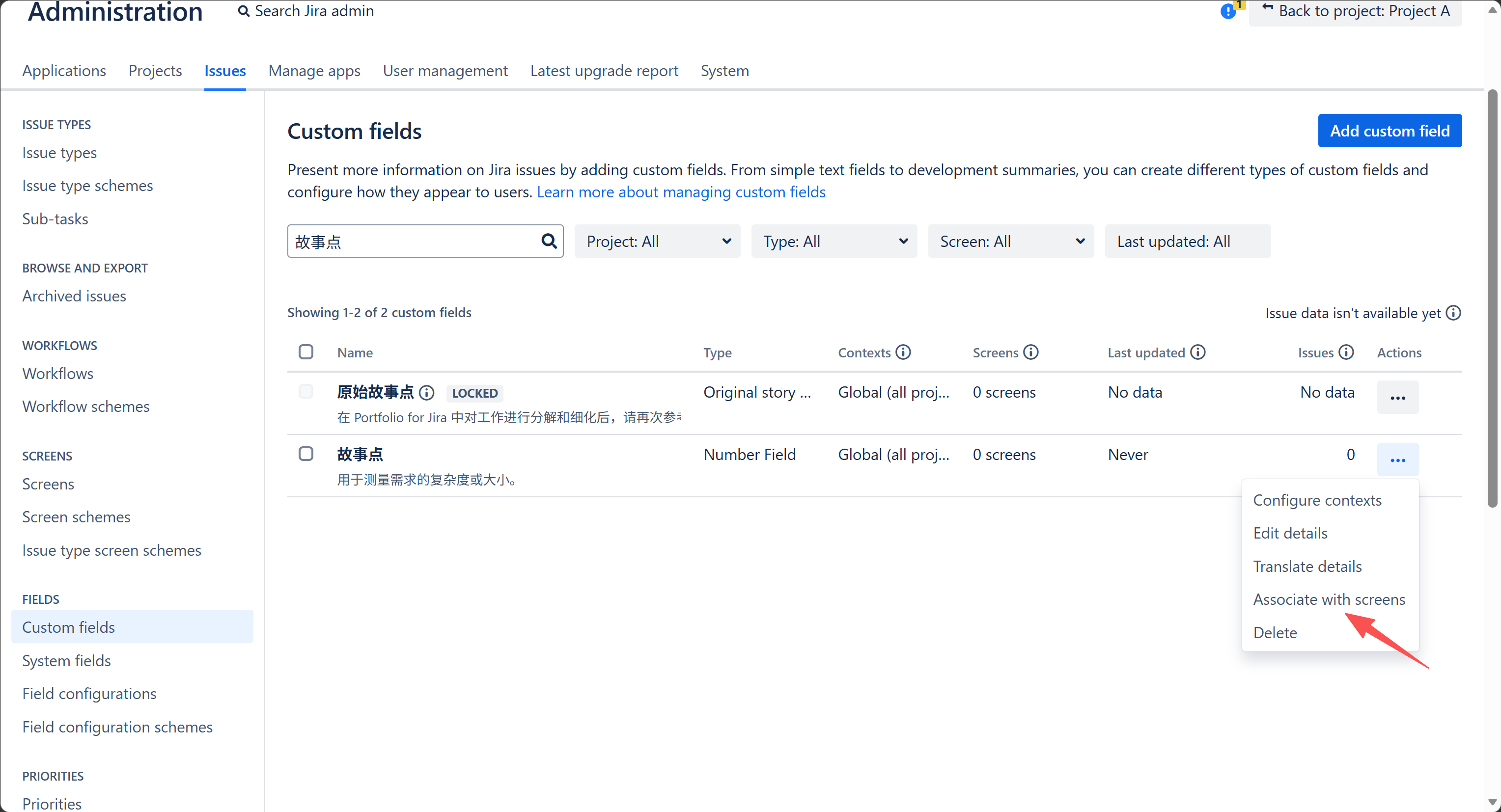1501x812 pixels.
Task: Open the actions ellipsis for 原始故事点 row
Action: 1397,397
